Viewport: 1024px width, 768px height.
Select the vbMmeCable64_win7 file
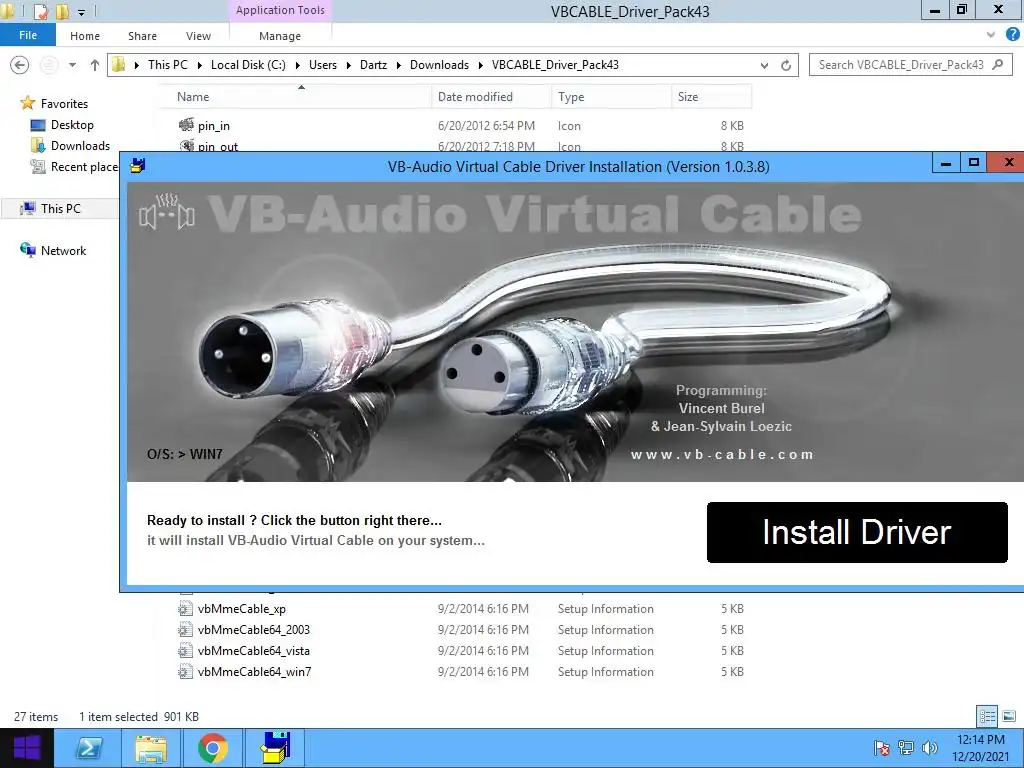pos(254,671)
